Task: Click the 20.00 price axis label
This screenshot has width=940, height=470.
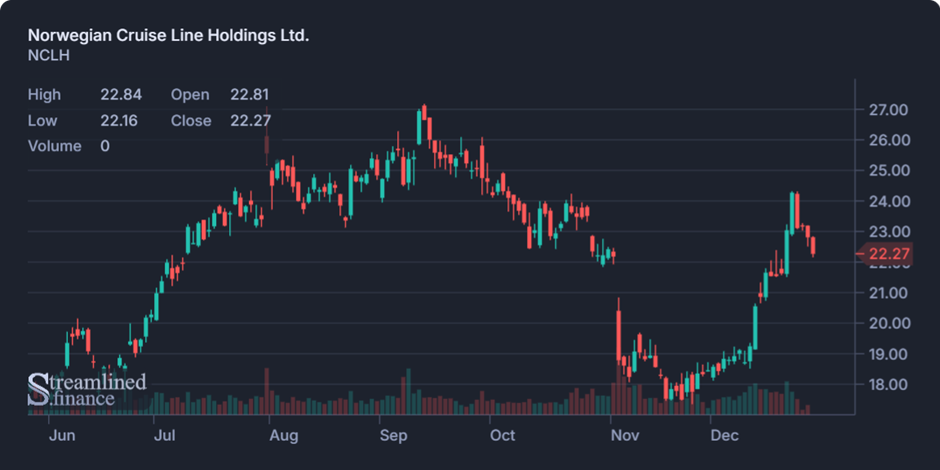Action: click(x=888, y=324)
